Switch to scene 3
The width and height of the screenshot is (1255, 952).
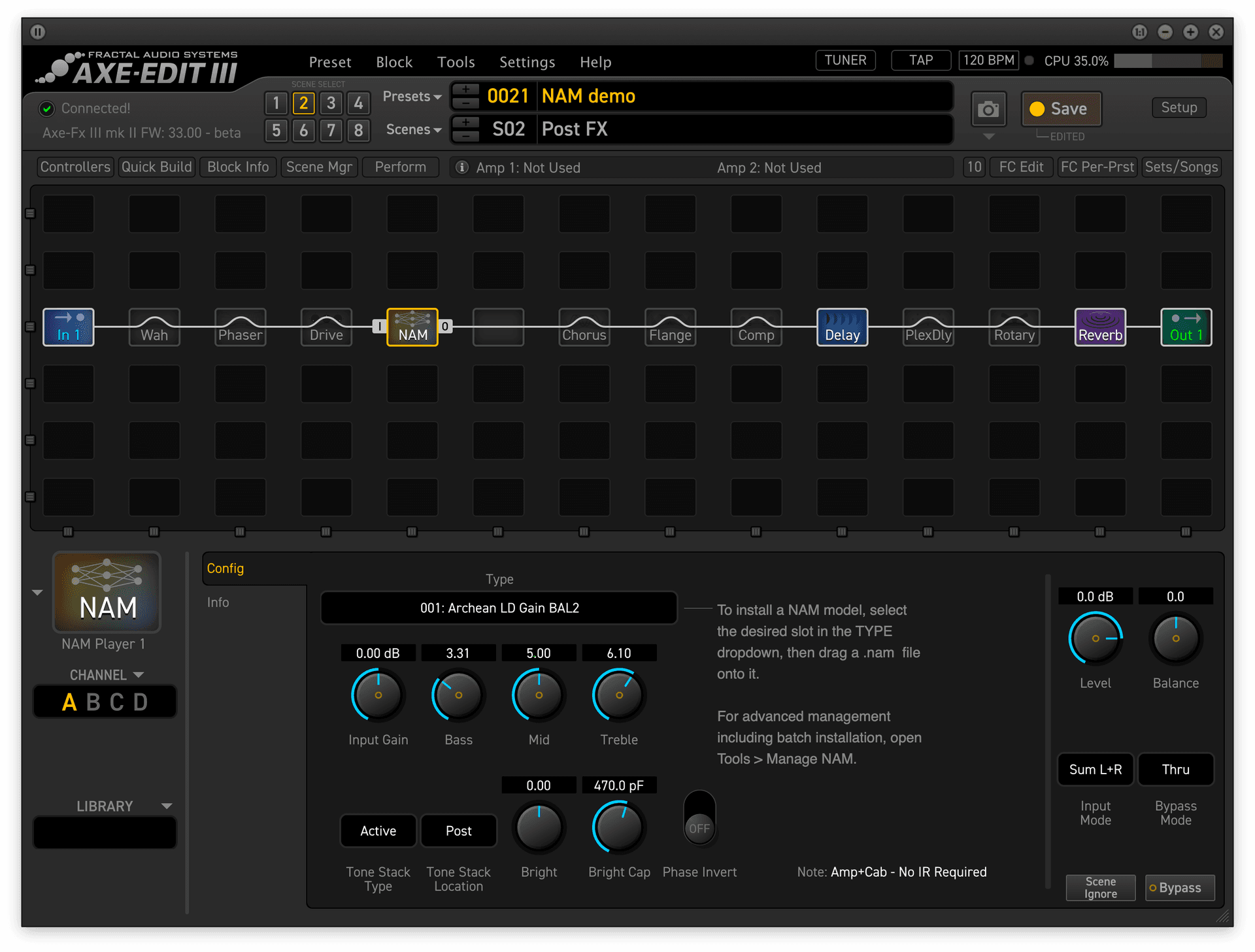(331, 103)
